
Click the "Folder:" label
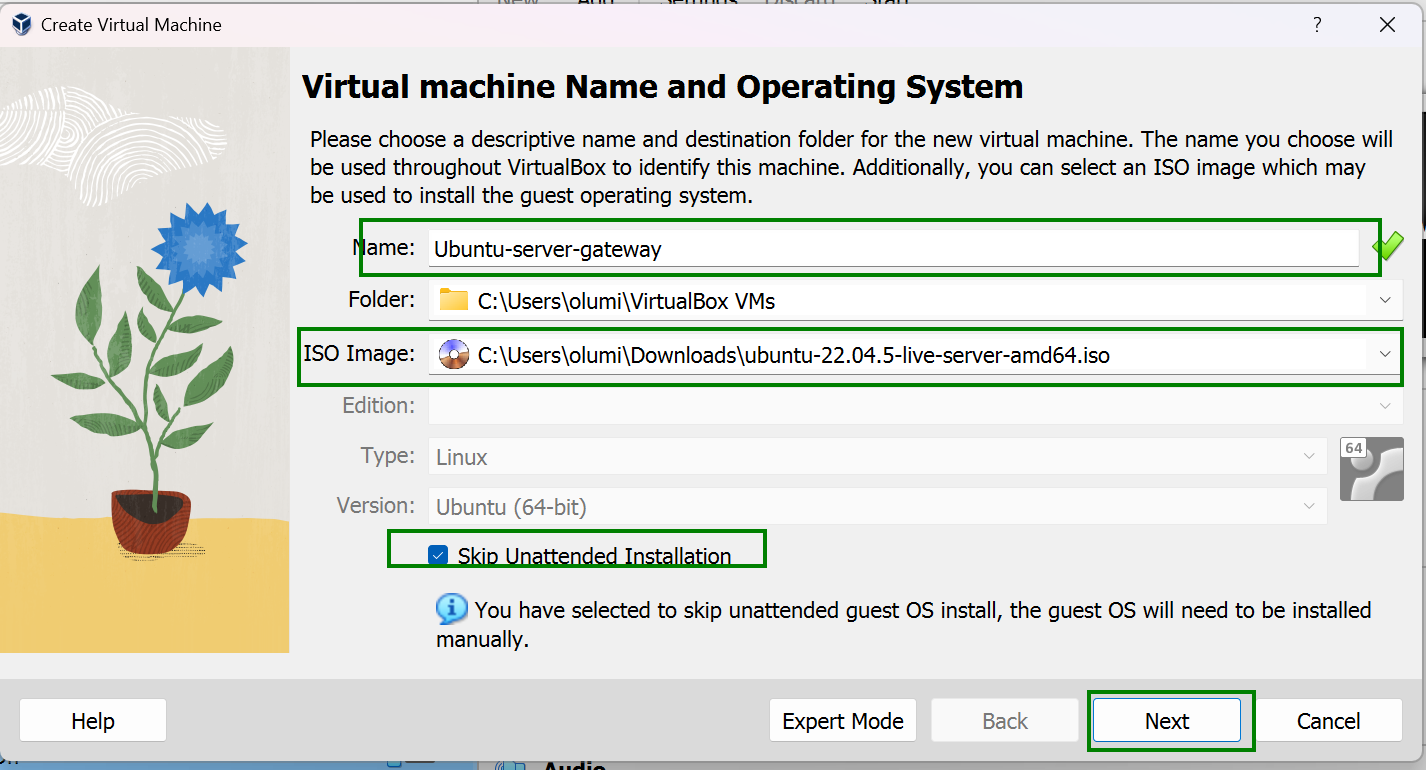(x=381, y=299)
